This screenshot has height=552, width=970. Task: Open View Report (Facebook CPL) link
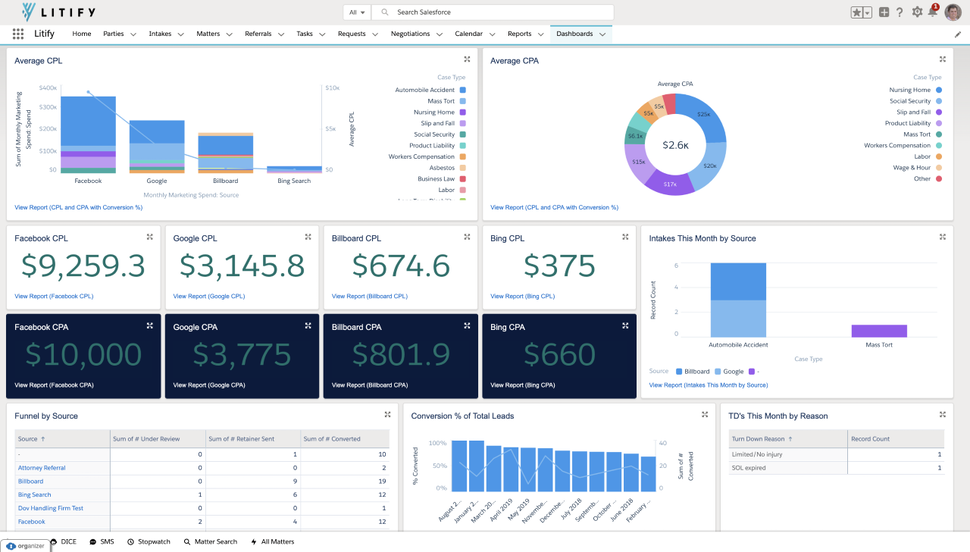coord(54,296)
